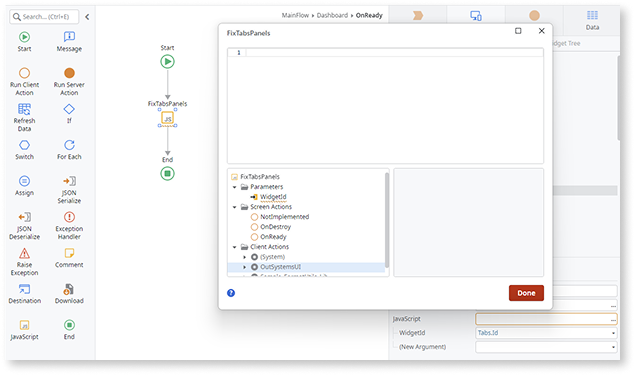The image size is (635, 375).
Task: Collapse the Client Actions folder
Action: click(234, 247)
